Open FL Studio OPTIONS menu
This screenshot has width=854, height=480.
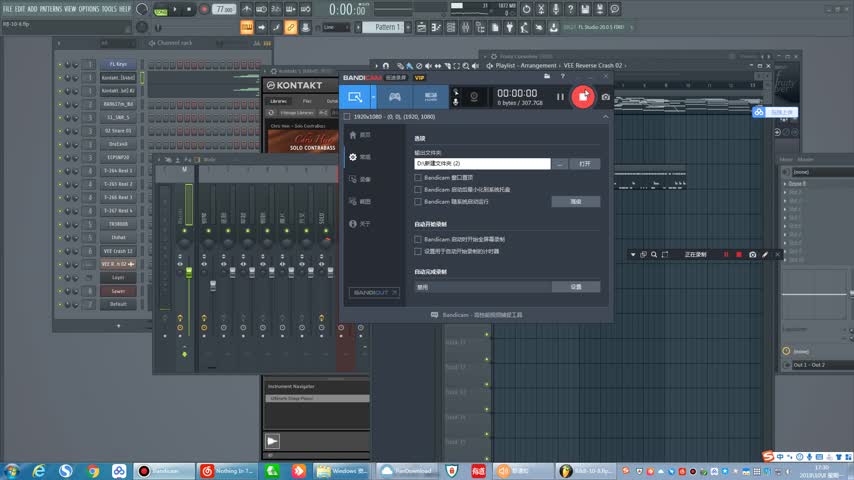[88, 9]
